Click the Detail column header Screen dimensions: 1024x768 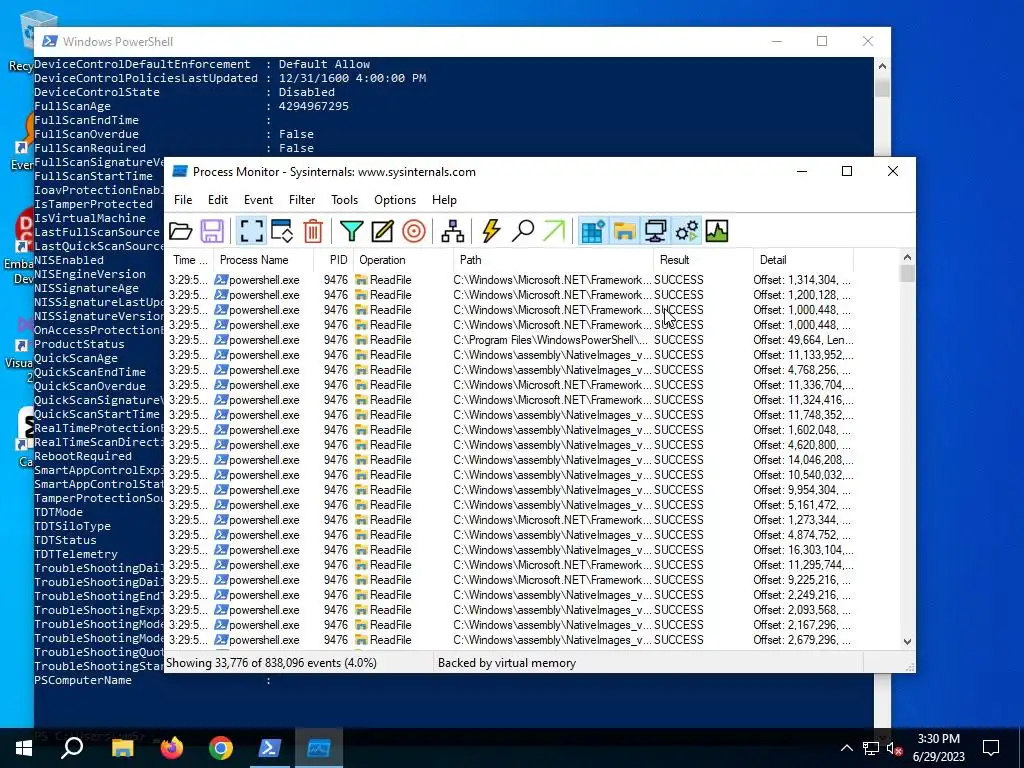[x=803, y=260]
